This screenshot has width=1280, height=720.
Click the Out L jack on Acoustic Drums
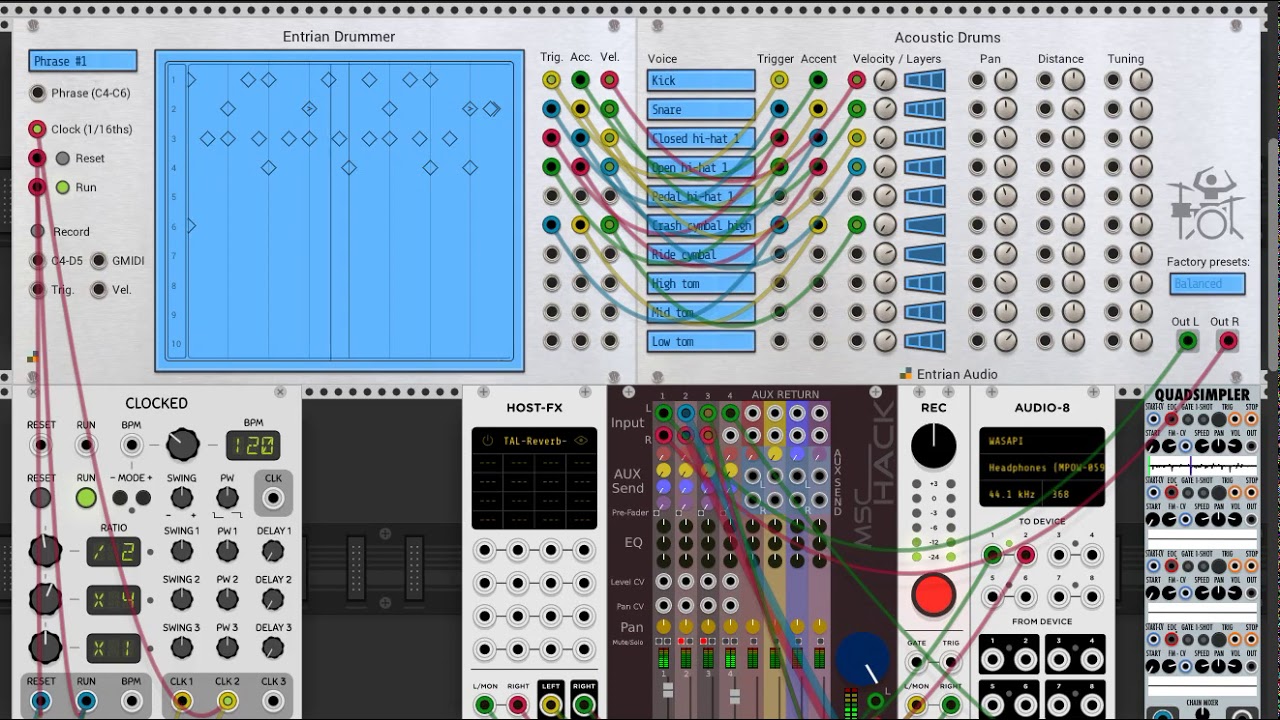click(1187, 342)
